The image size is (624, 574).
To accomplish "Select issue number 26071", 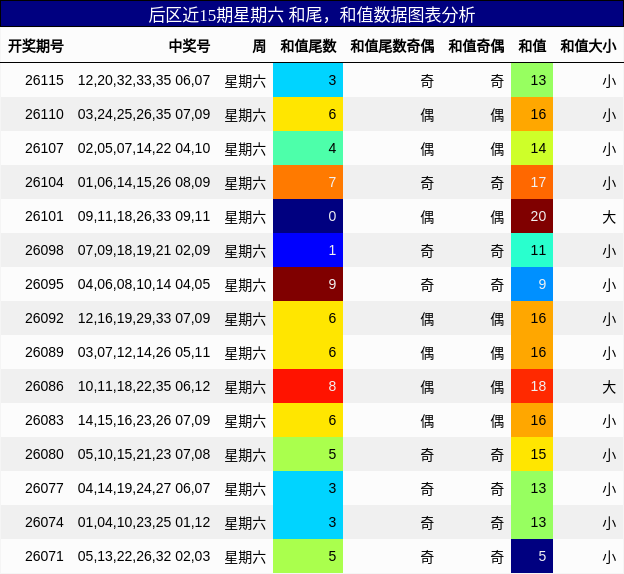I will 44,556.
